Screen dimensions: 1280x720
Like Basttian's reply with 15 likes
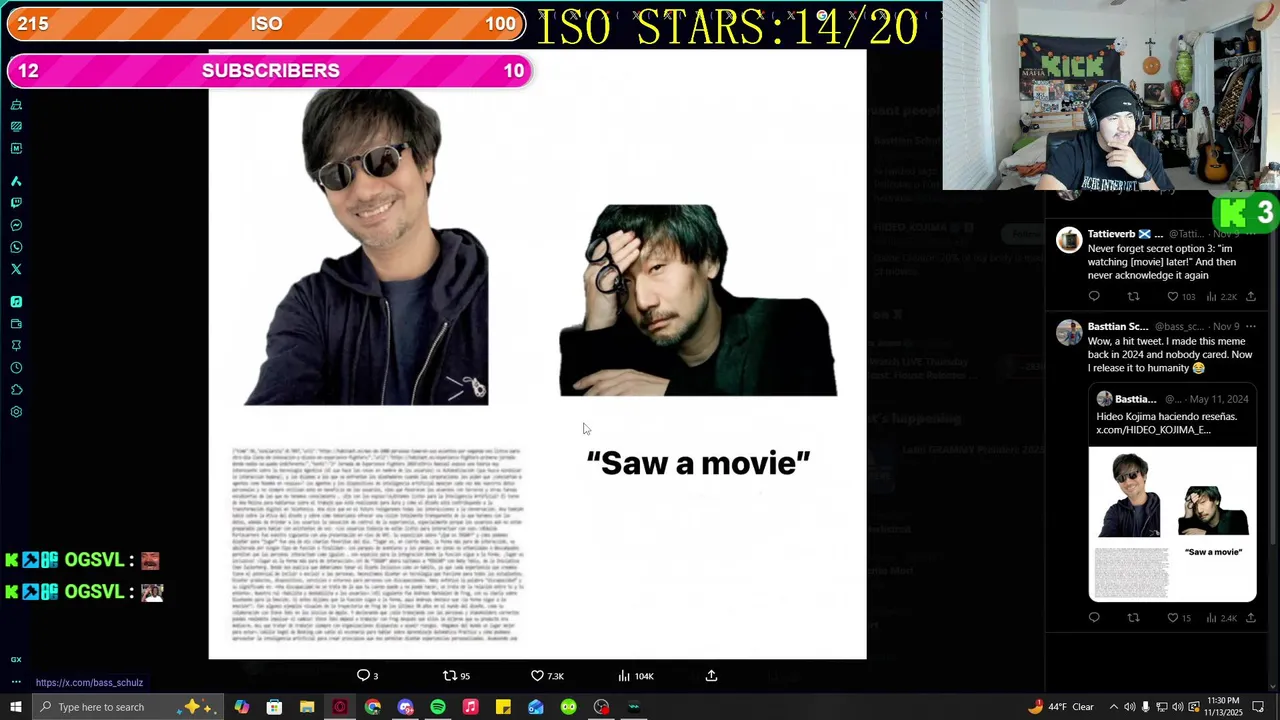point(1179,618)
